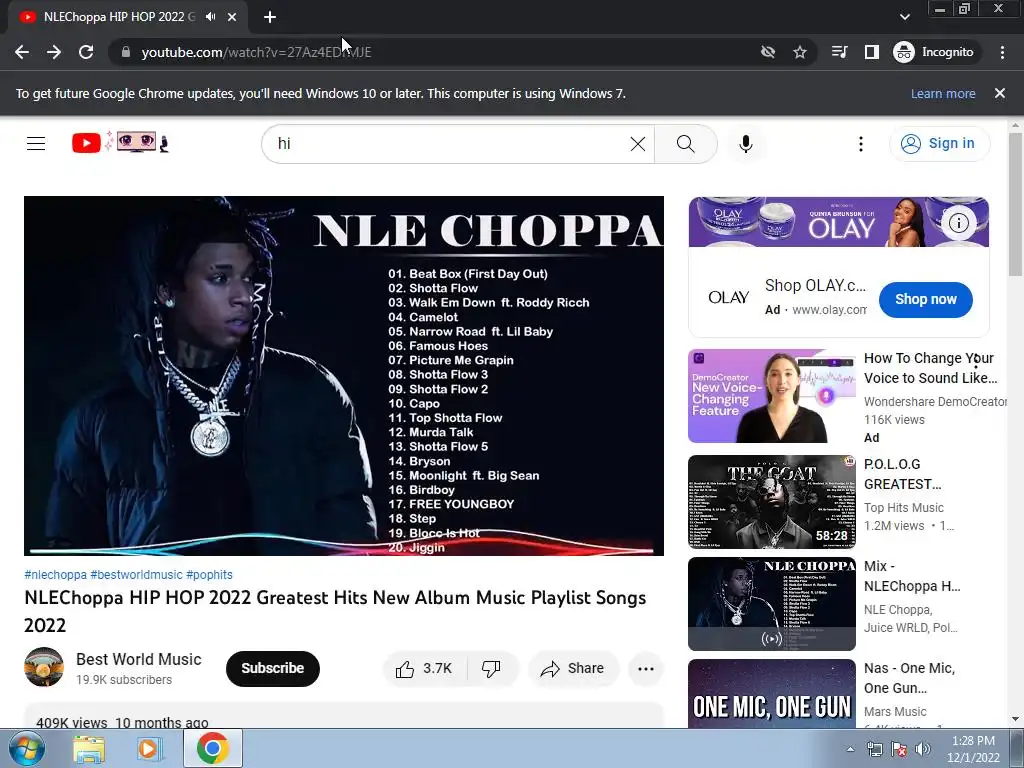Open menu for How To Change video
The height and width of the screenshot is (768, 1024).
976,361
